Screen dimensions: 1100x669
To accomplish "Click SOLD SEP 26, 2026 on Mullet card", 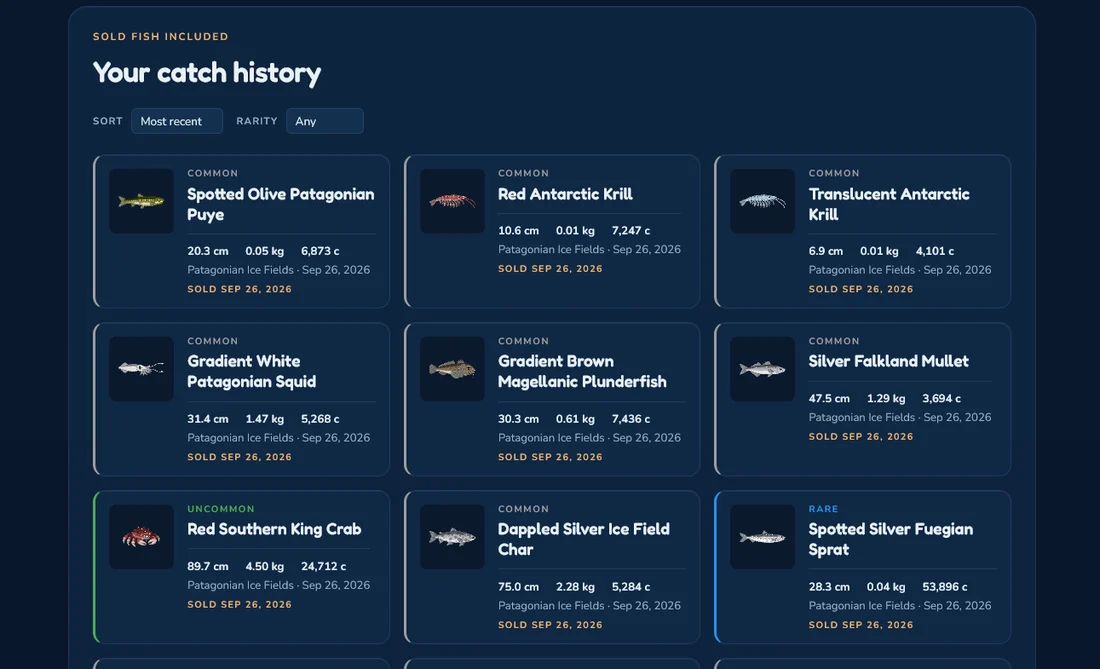I will click(861, 436).
